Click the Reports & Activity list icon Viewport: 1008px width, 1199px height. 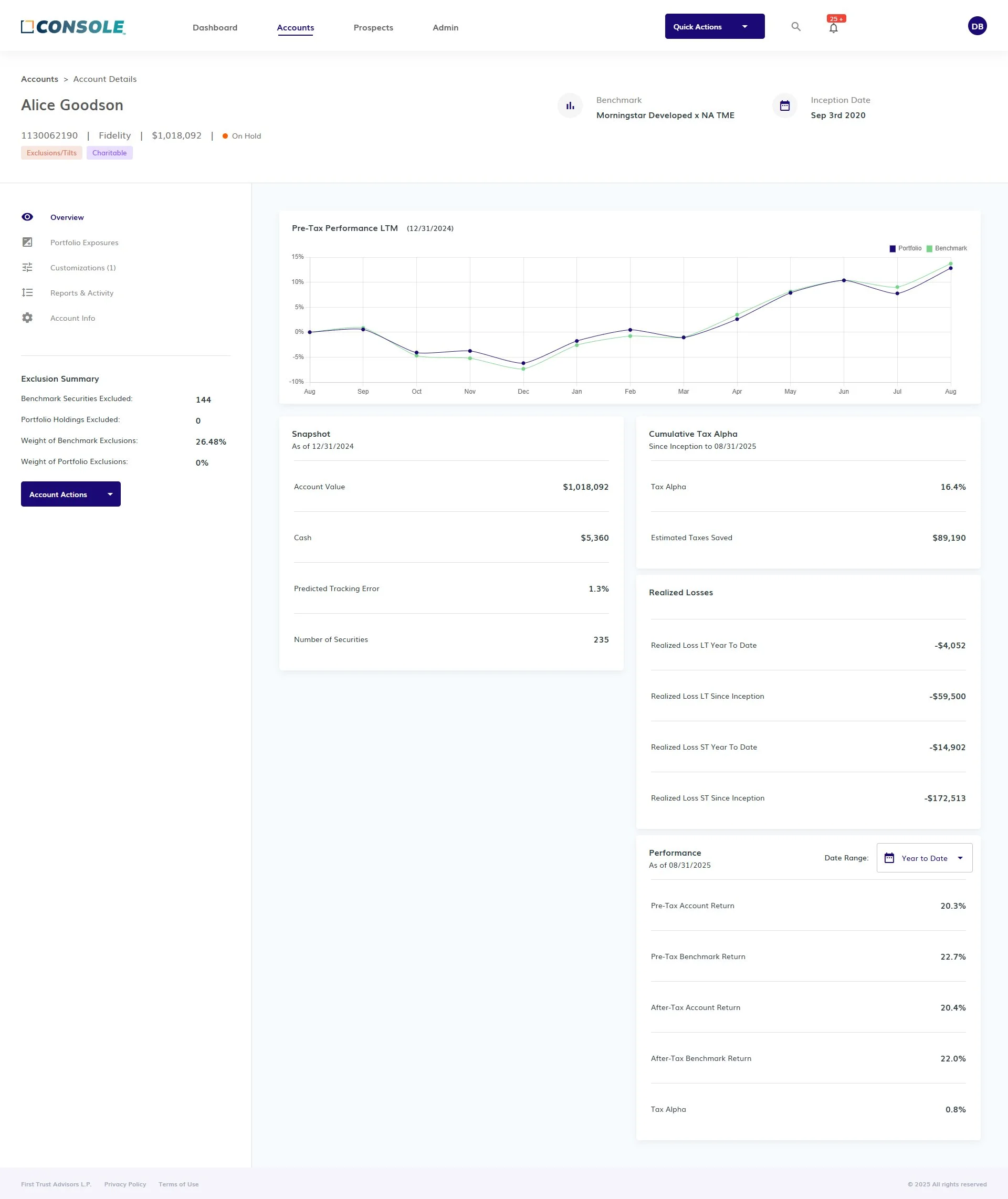(x=27, y=292)
